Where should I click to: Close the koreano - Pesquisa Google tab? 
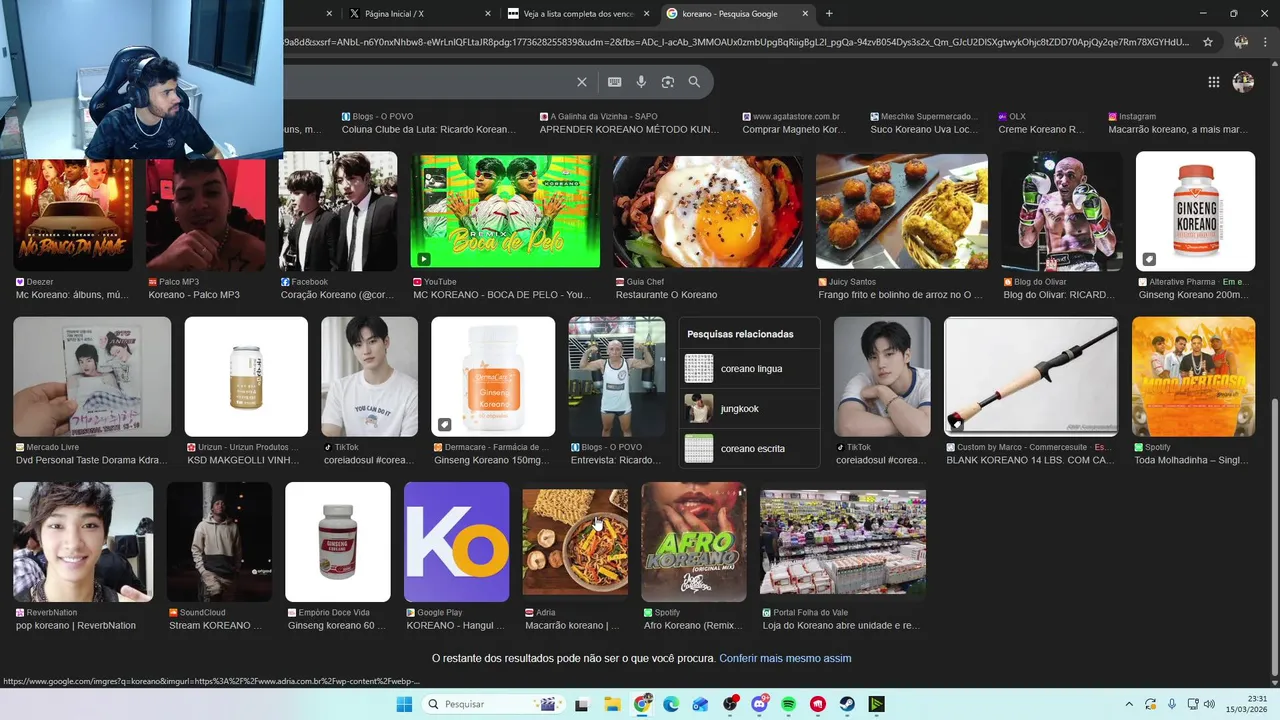[805, 14]
